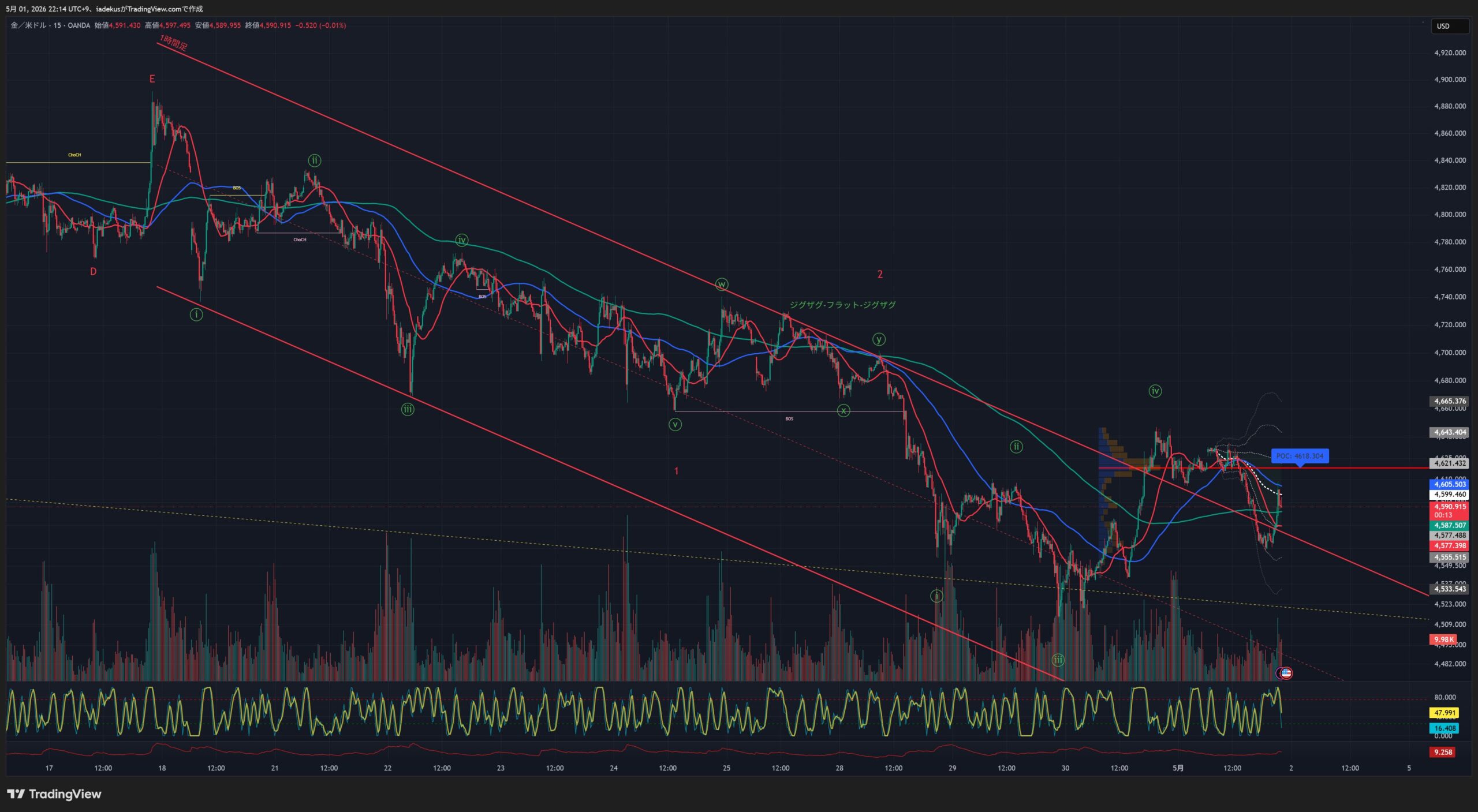This screenshot has width=1478, height=812.
Task: Click the yellow BOS label
Action: (237, 188)
